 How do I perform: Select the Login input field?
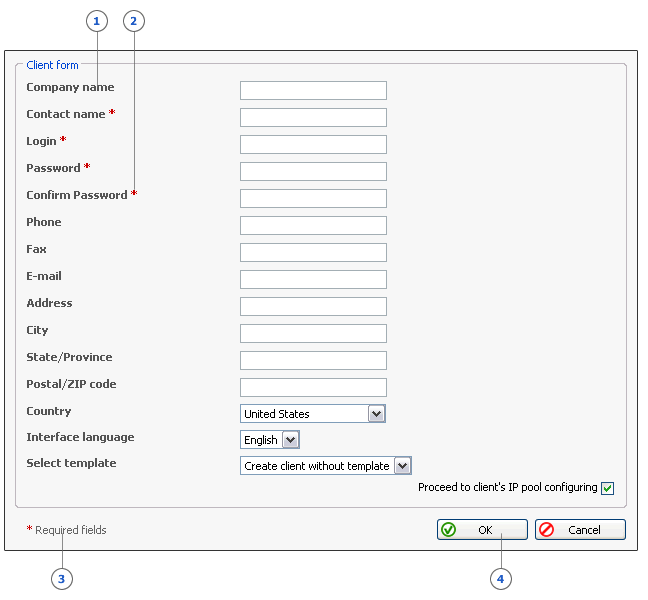tap(313, 145)
